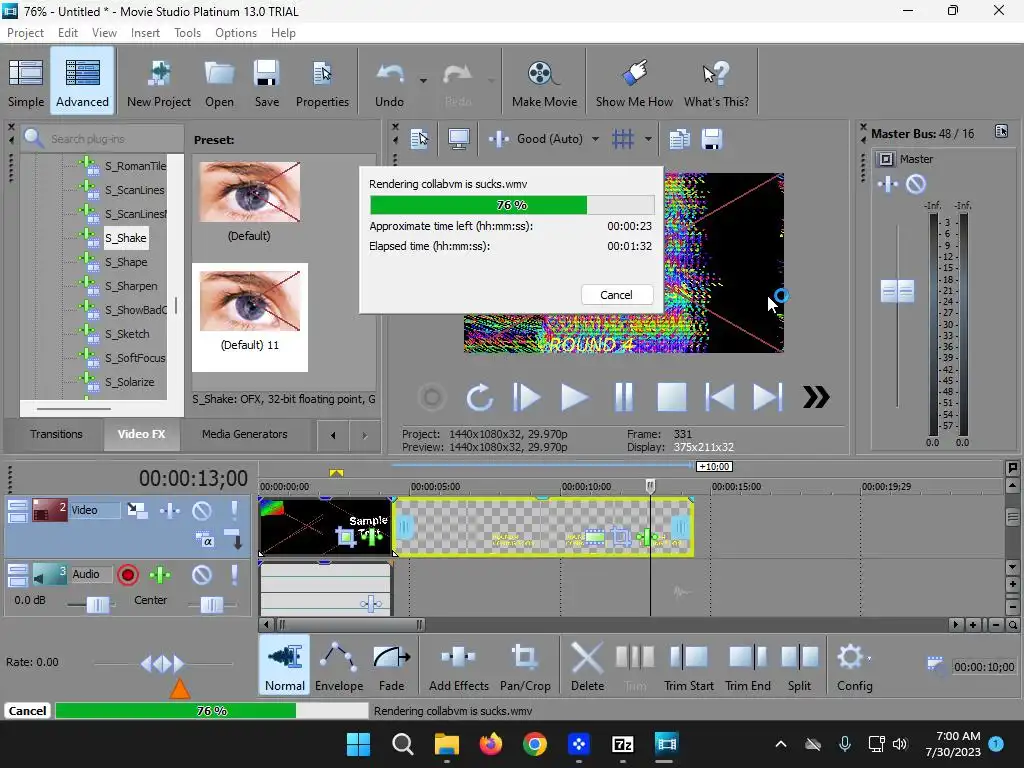Mute the Video track

[202, 510]
